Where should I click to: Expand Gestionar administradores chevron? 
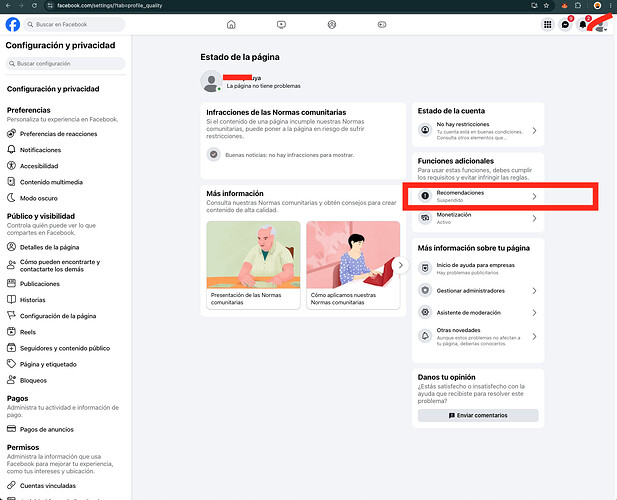(x=534, y=291)
